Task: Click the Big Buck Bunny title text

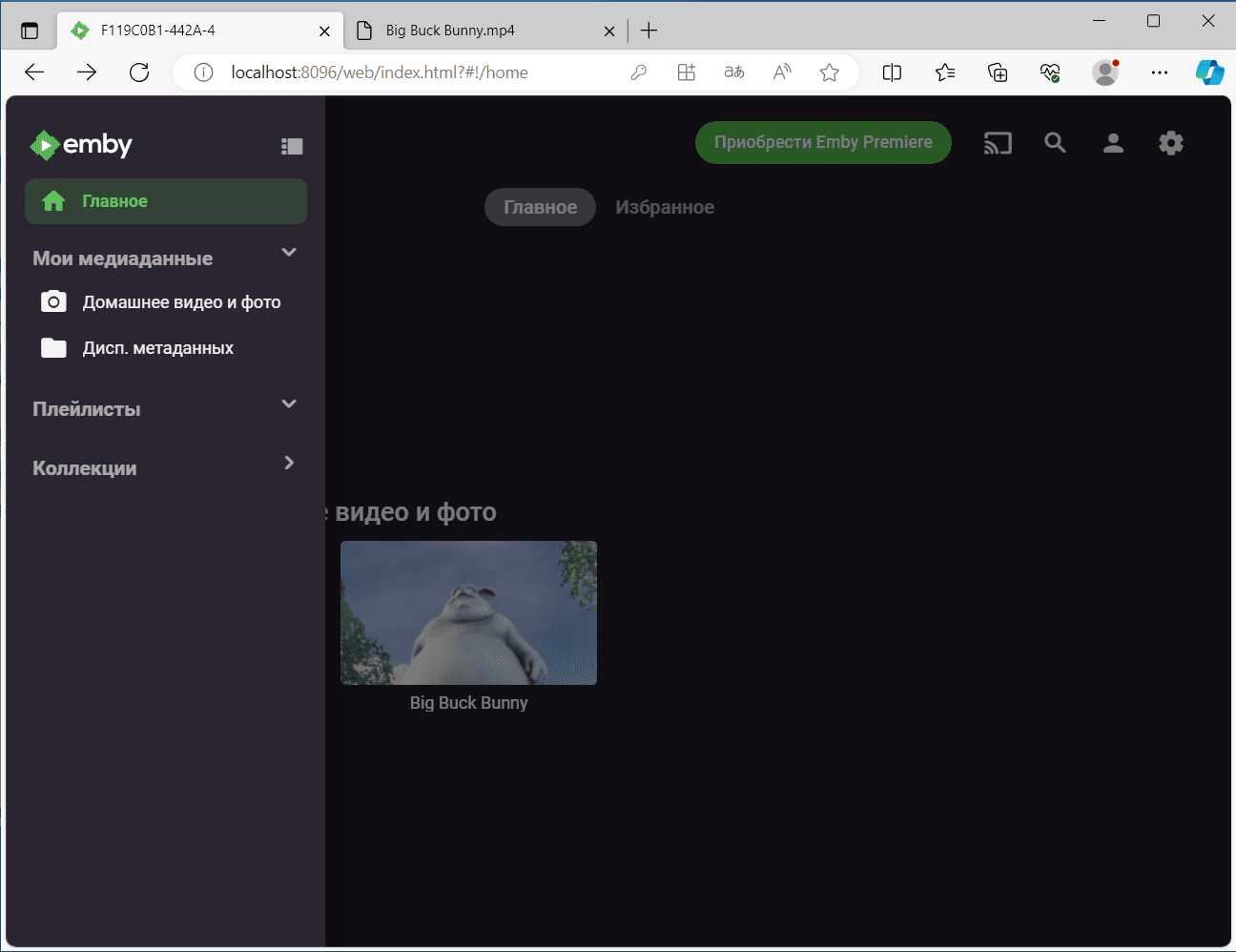Action: 468,703
